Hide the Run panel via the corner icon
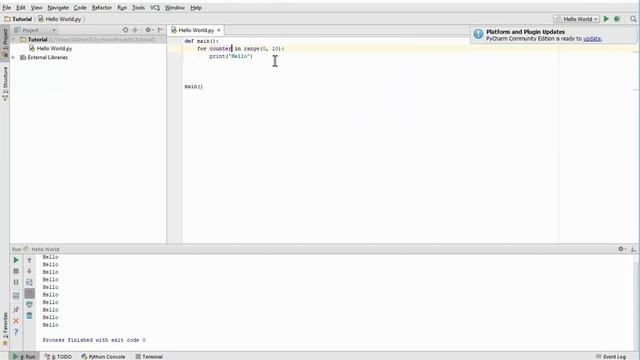Image resolution: width=640 pixels, height=360 pixels. (633, 249)
